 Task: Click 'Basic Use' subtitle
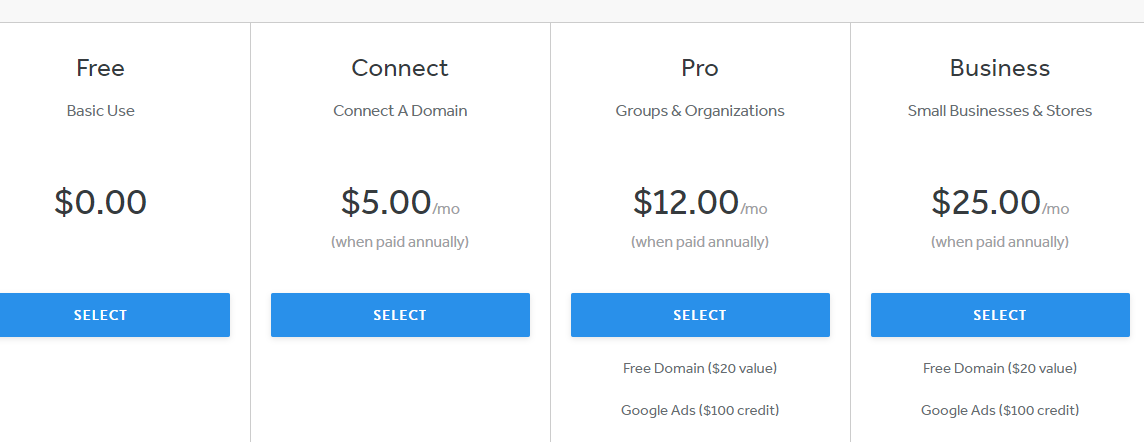click(x=101, y=111)
